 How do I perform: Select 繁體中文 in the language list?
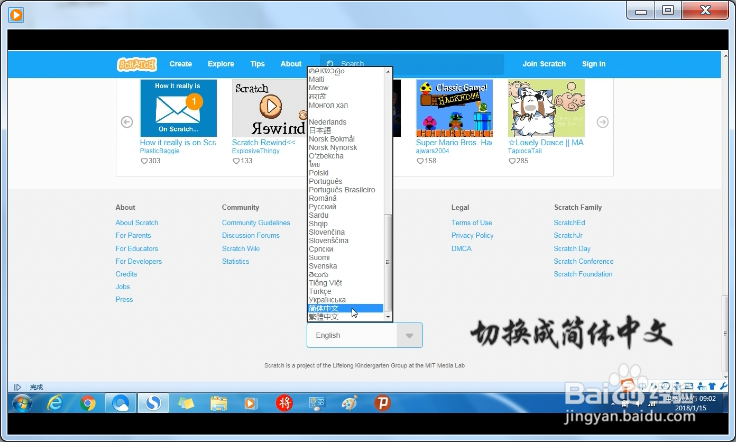345,317
